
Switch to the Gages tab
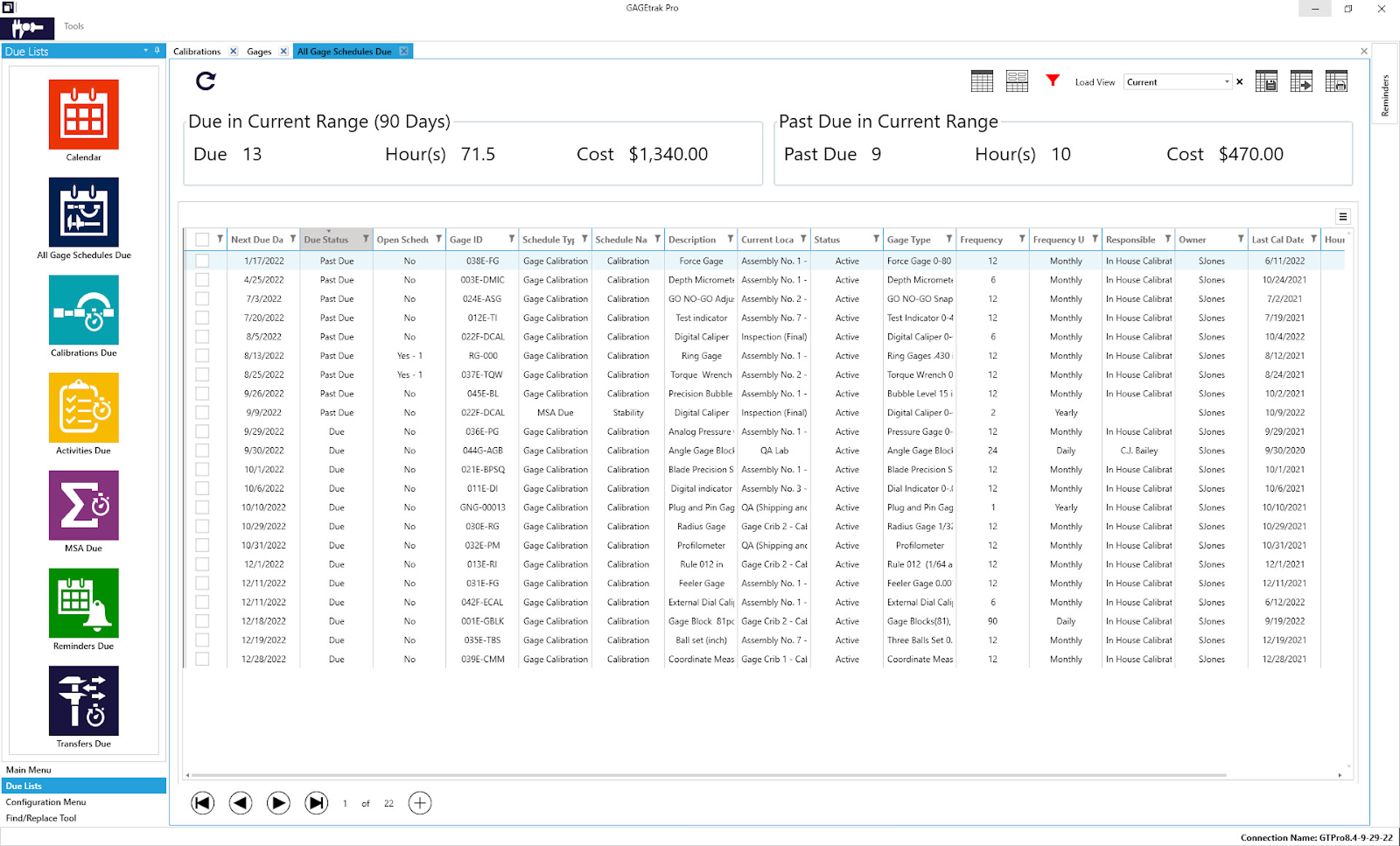coord(260,51)
